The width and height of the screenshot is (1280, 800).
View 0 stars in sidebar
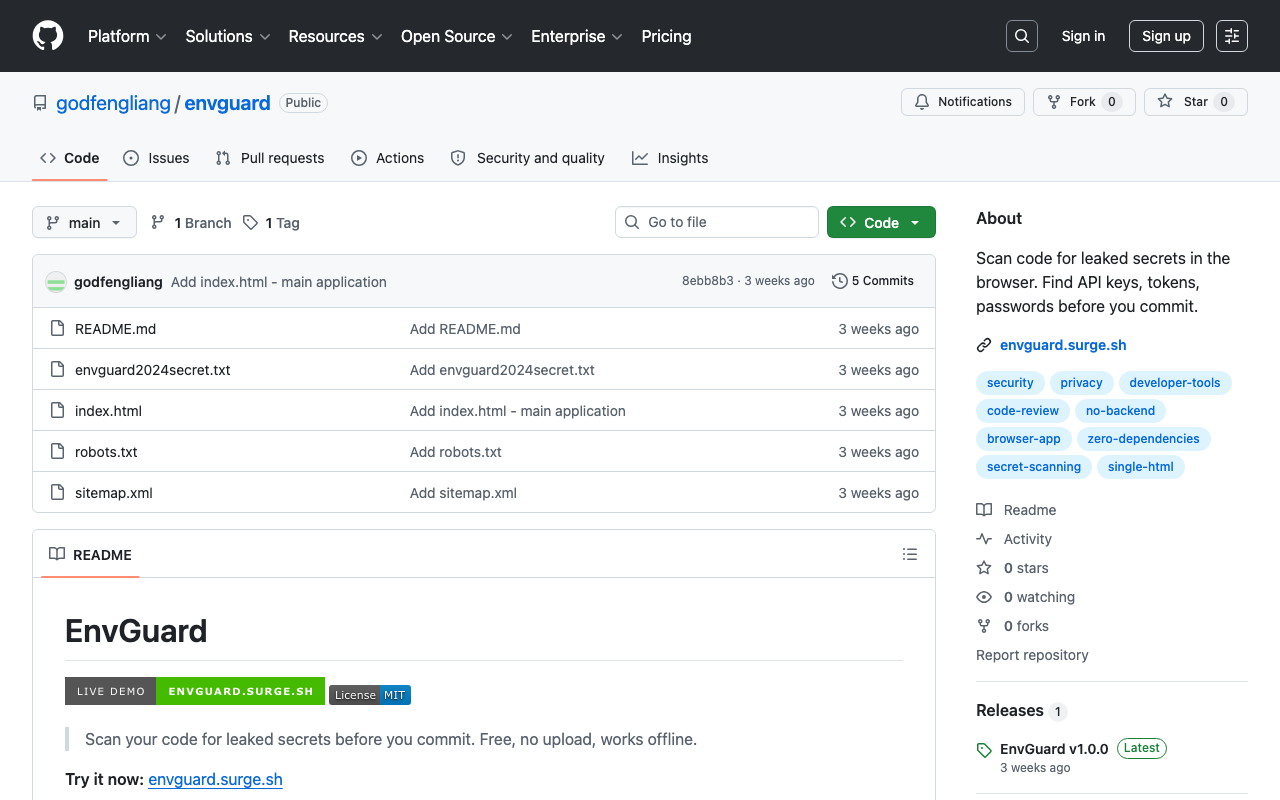[1012, 568]
